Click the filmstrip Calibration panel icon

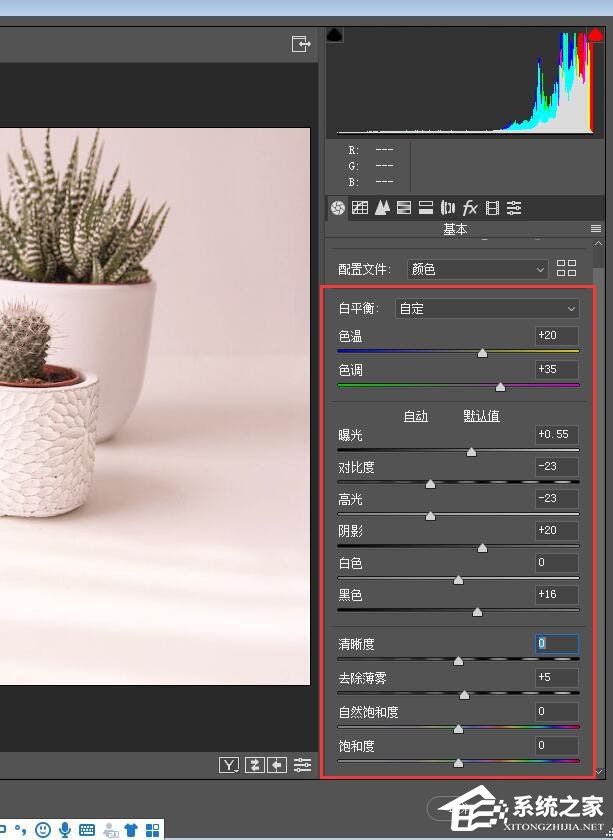(492, 208)
